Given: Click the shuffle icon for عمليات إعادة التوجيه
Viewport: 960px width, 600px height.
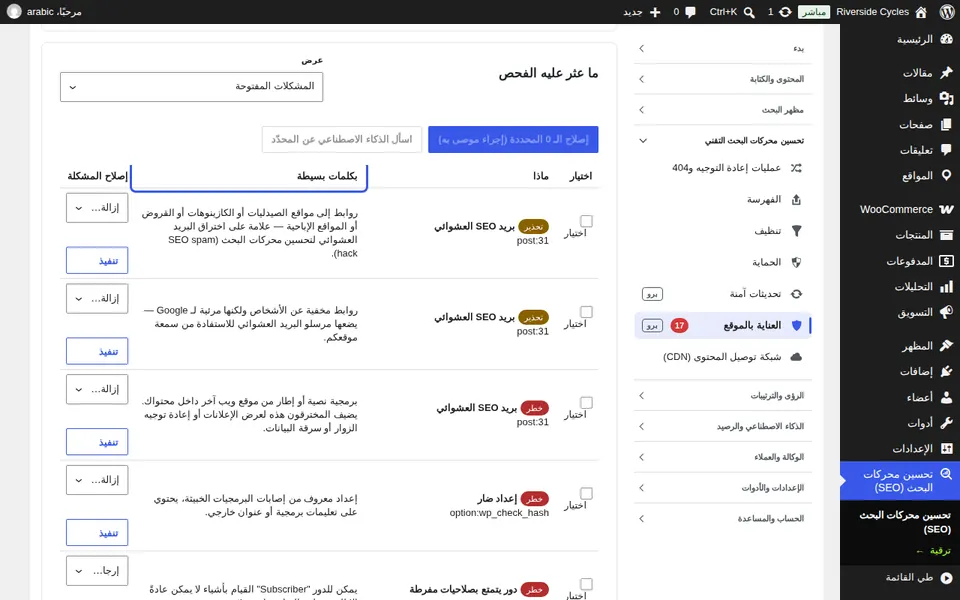Looking at the screenshot, I should (796, 168).
